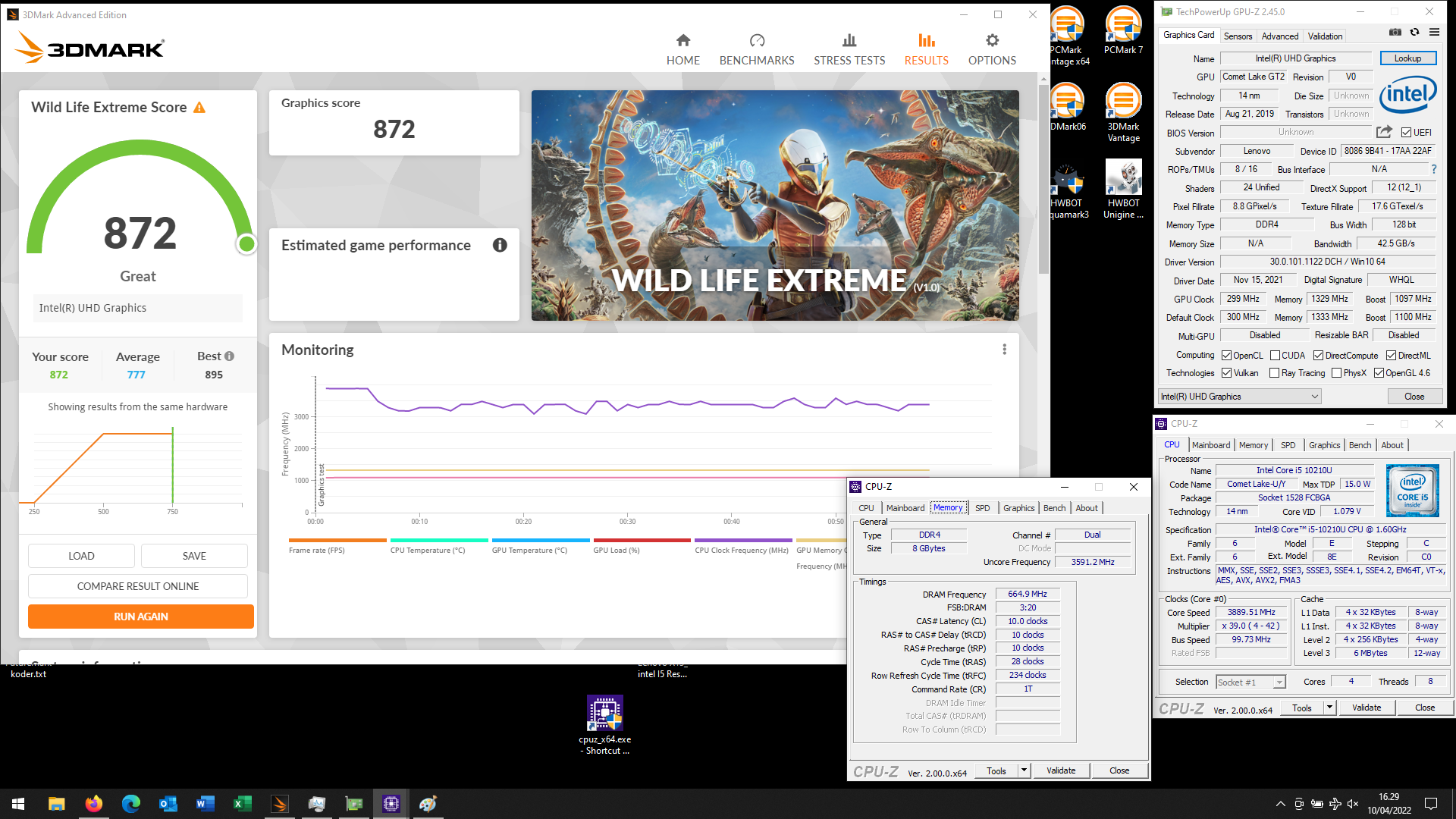Open Excel from the taskbar
This screenshot has width=1456, height=819.
pyautogui.click(x=243, y=804)
